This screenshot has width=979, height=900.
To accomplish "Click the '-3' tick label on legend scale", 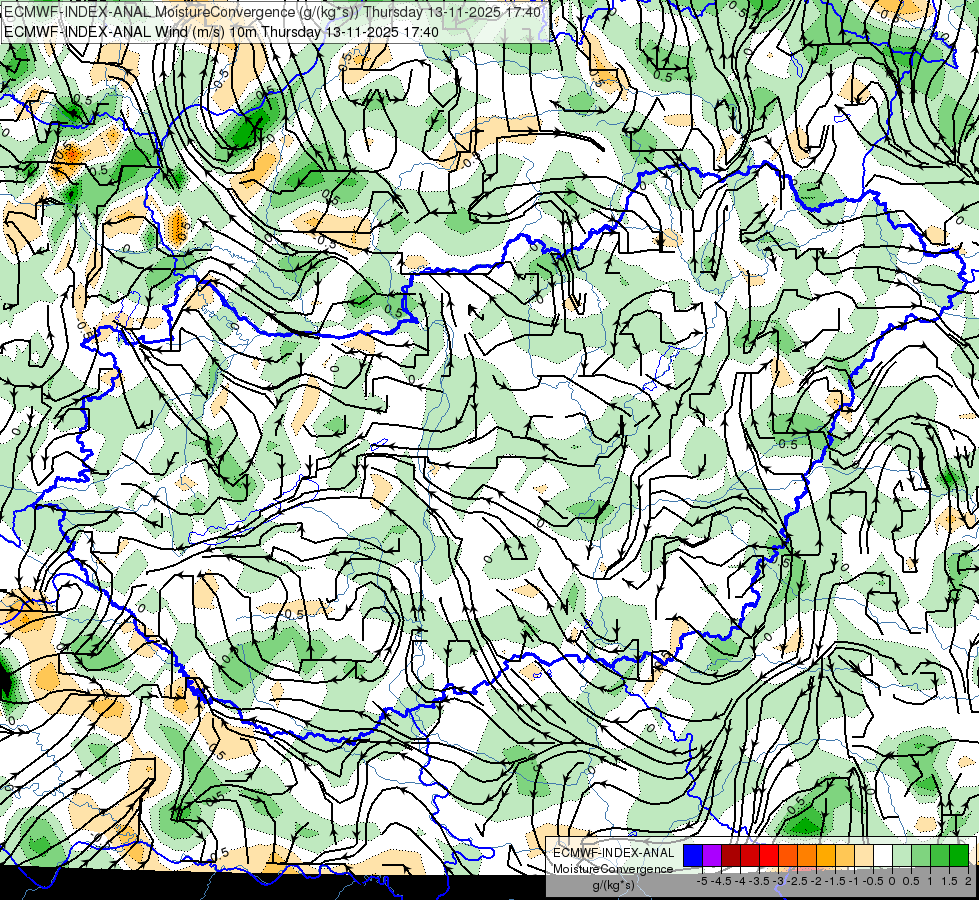I will tap(778, 881).
